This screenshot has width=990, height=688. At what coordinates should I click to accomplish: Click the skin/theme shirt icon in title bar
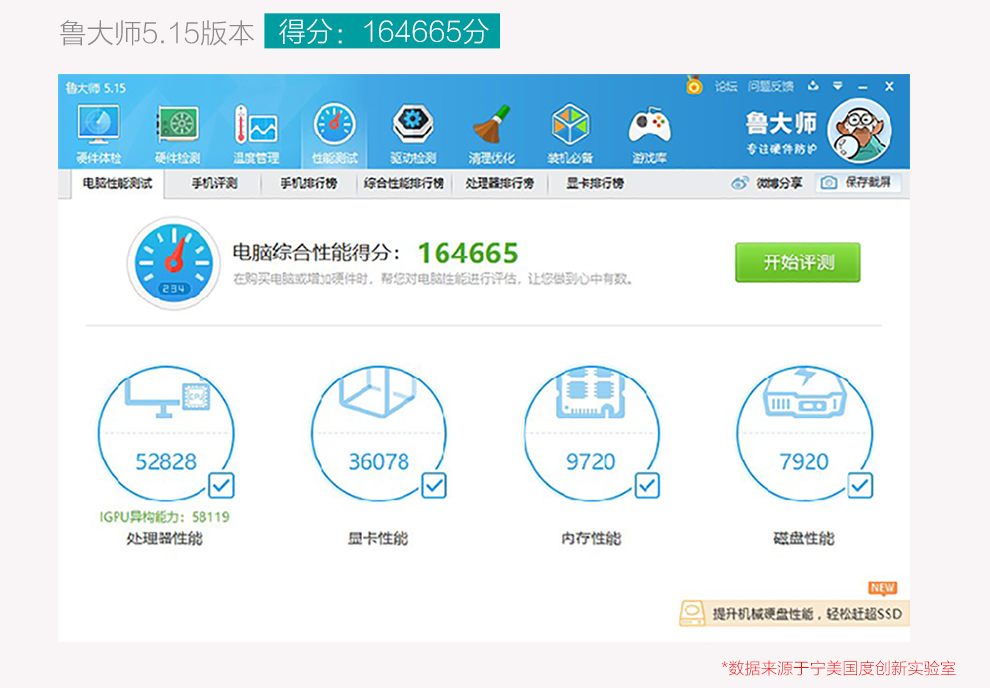(x=813, y=86)
